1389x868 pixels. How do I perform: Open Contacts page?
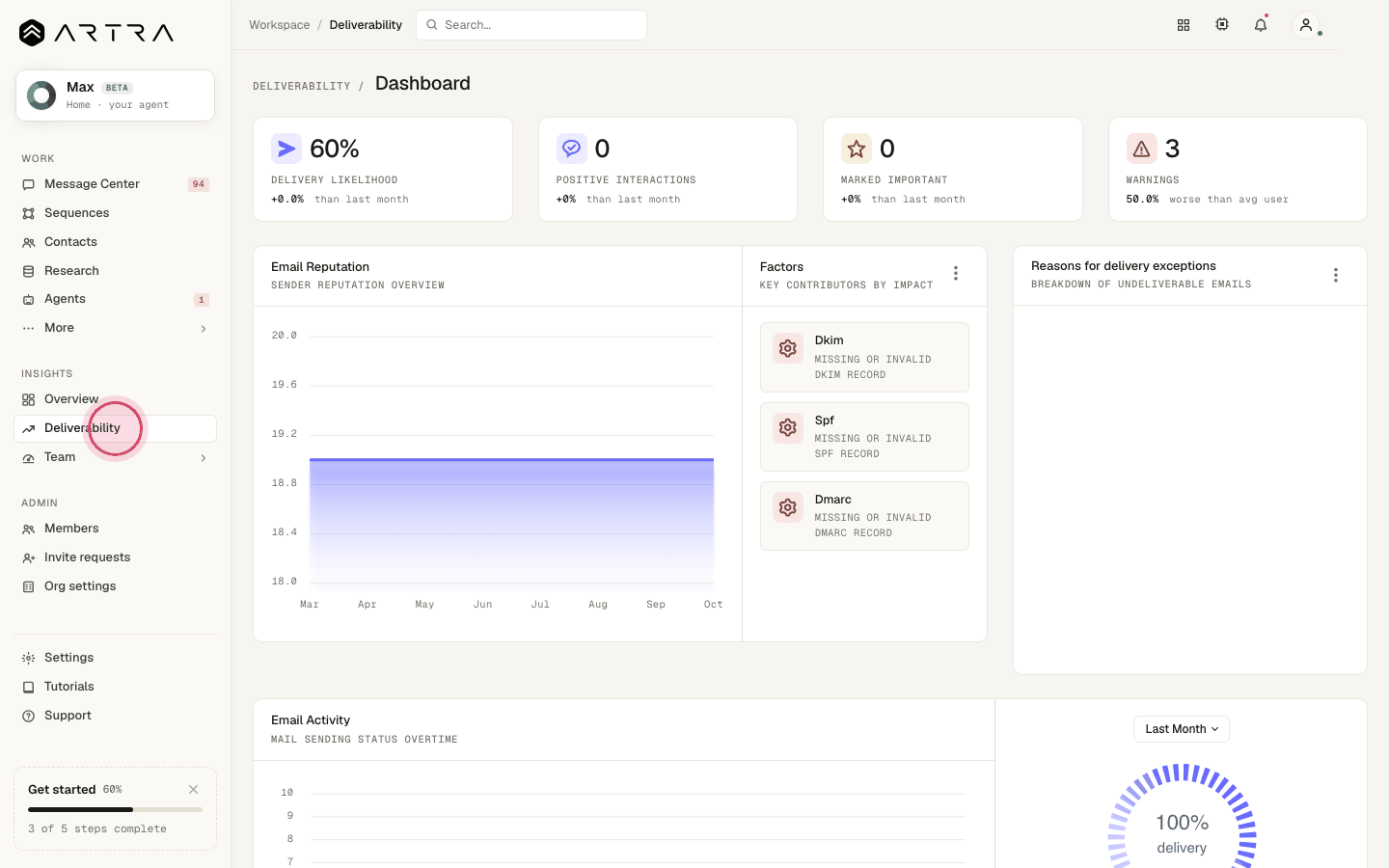click(x=116, y=242)
